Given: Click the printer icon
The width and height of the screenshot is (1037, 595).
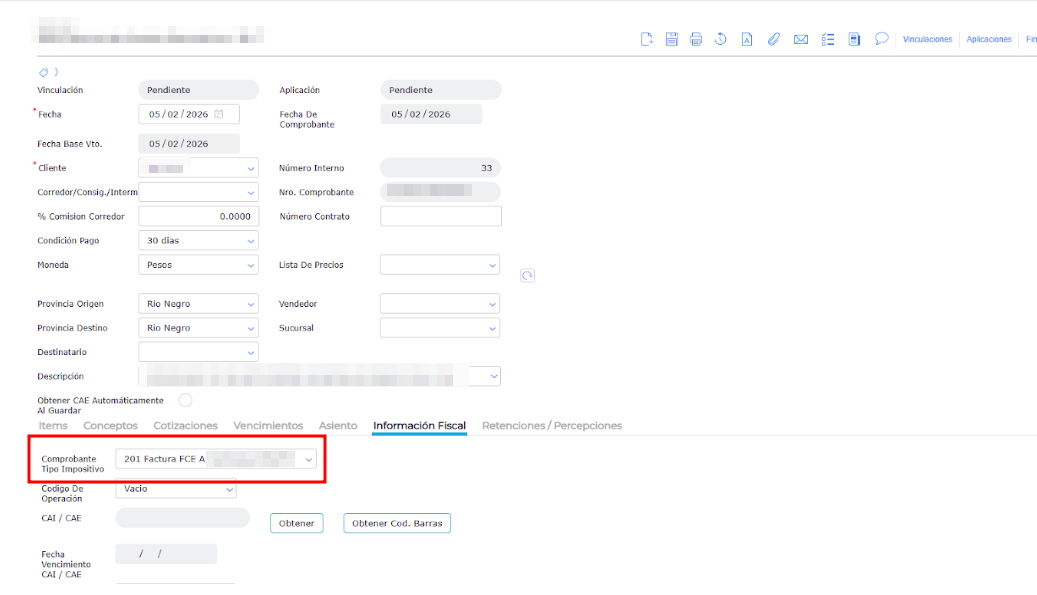Looking at the screenshot, I should point(696,39).
